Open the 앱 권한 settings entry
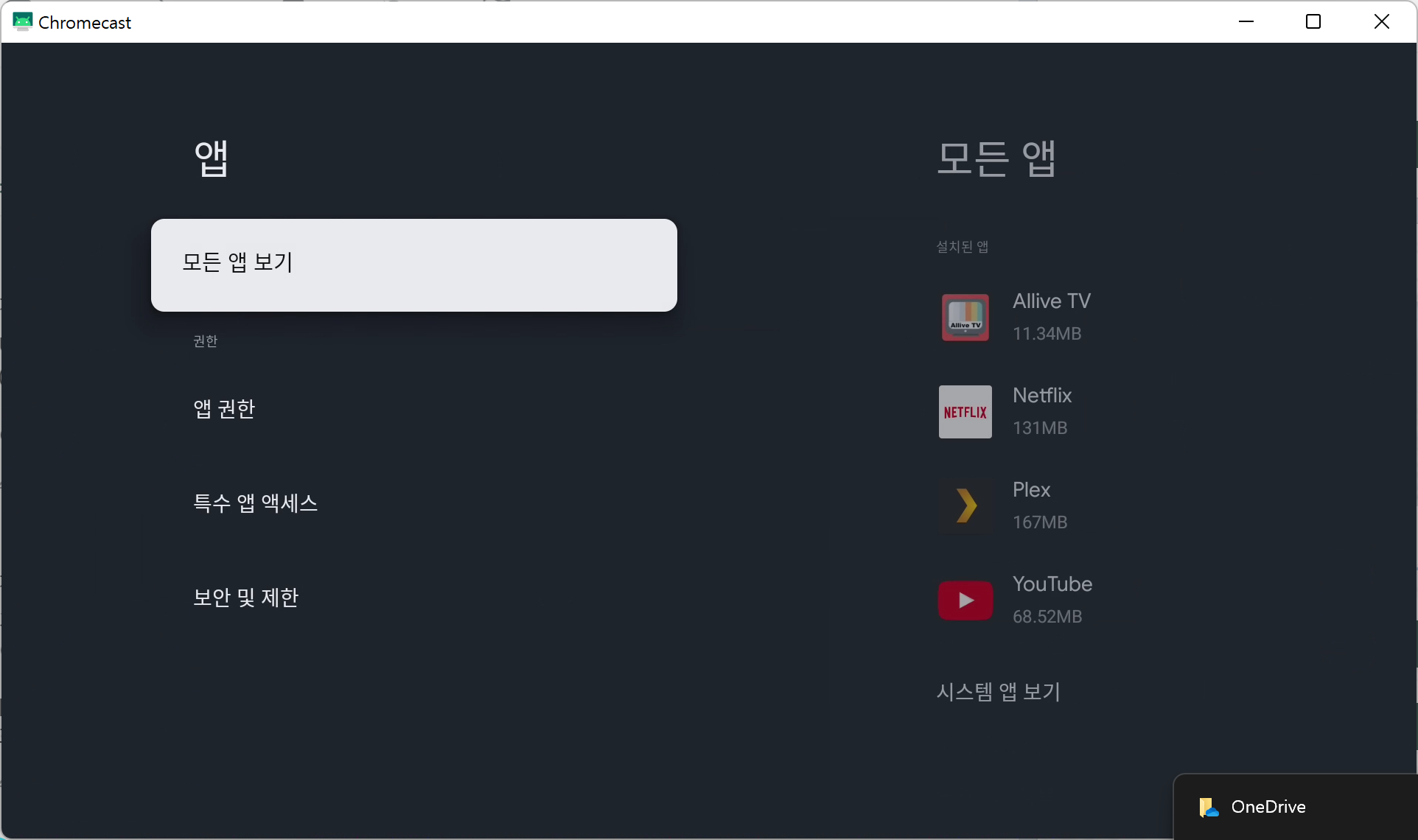 224,409
